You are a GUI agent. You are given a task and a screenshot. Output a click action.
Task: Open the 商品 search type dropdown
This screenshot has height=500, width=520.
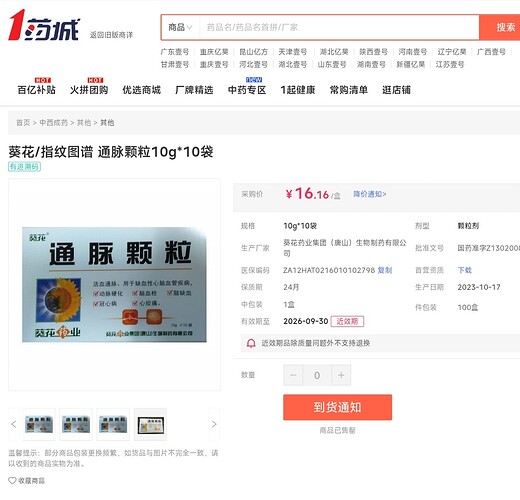[x=180, y=27]
